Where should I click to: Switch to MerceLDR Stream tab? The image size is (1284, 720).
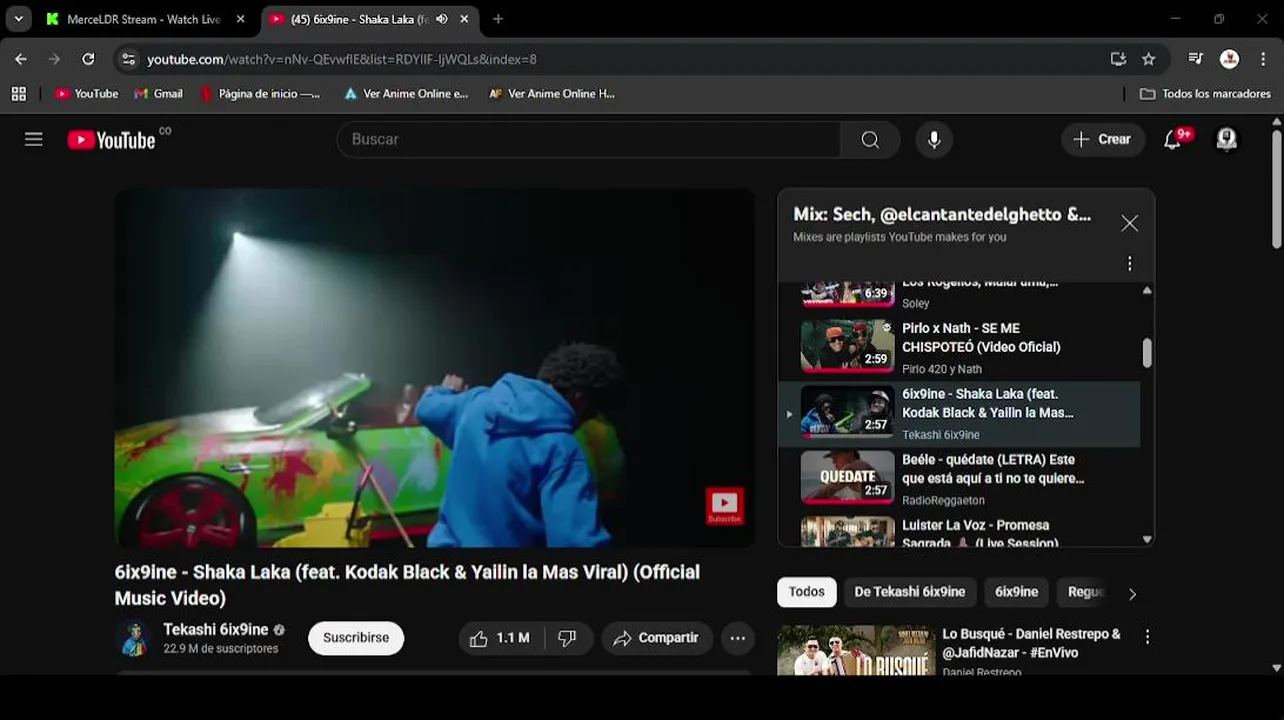[142, 19]
